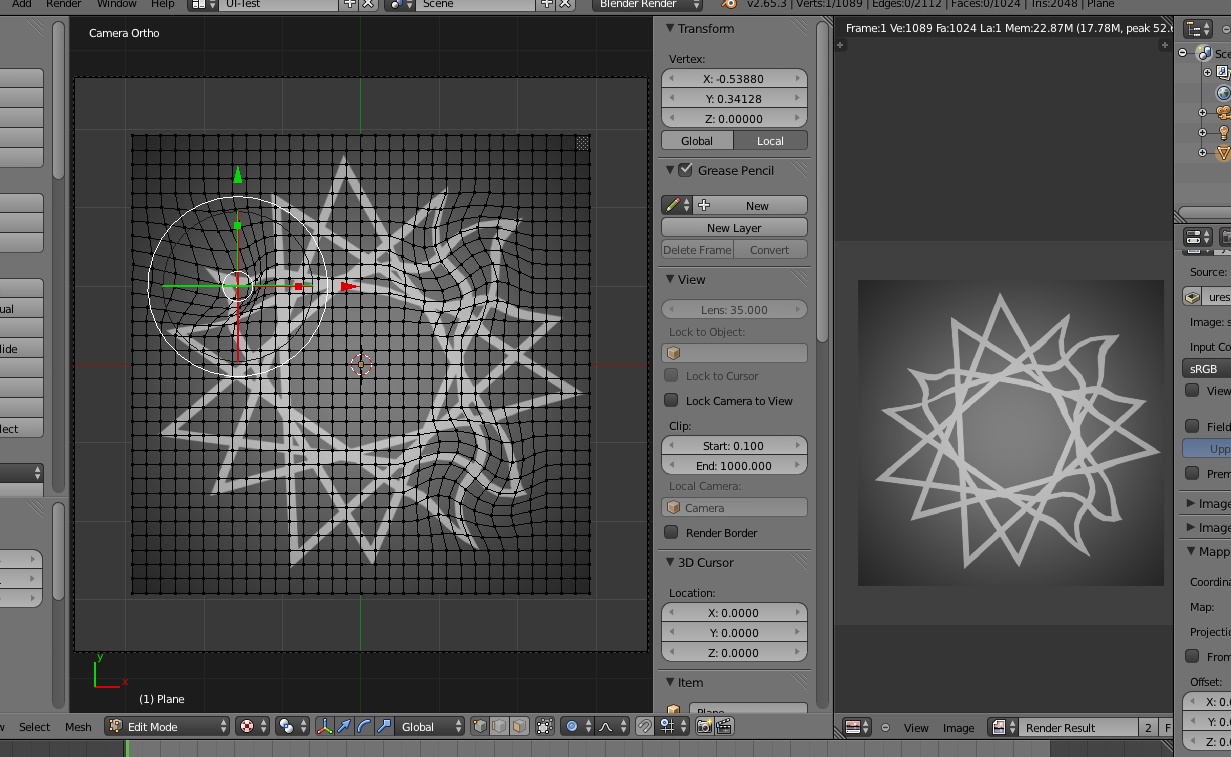Open the Edit Mode dropdown
The image size is (1231, 757).
tap(167, 727)
